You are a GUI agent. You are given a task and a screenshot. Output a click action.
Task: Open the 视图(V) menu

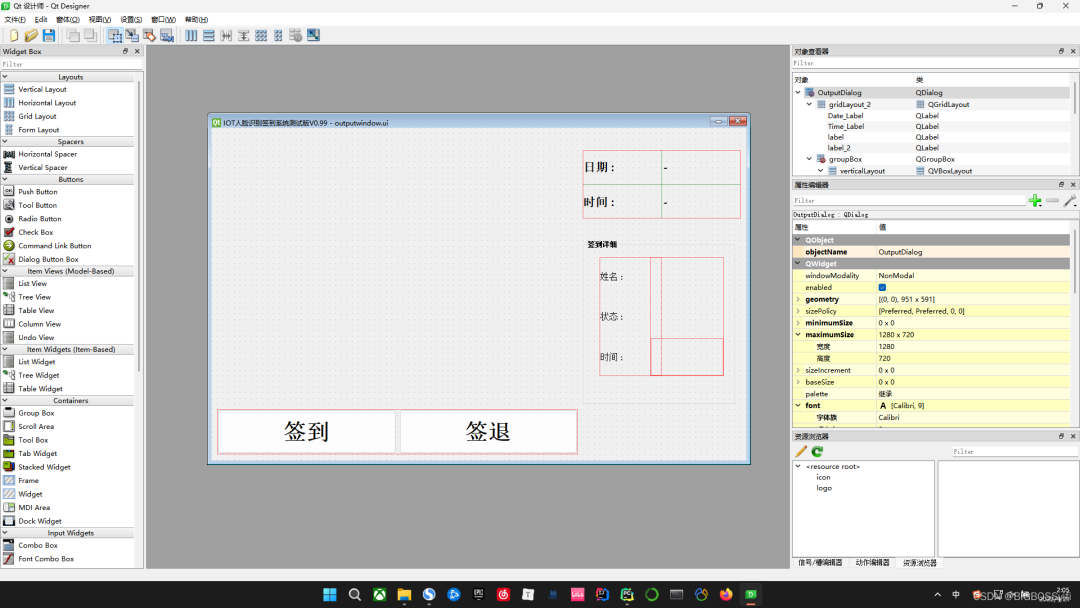click(99, 19)
